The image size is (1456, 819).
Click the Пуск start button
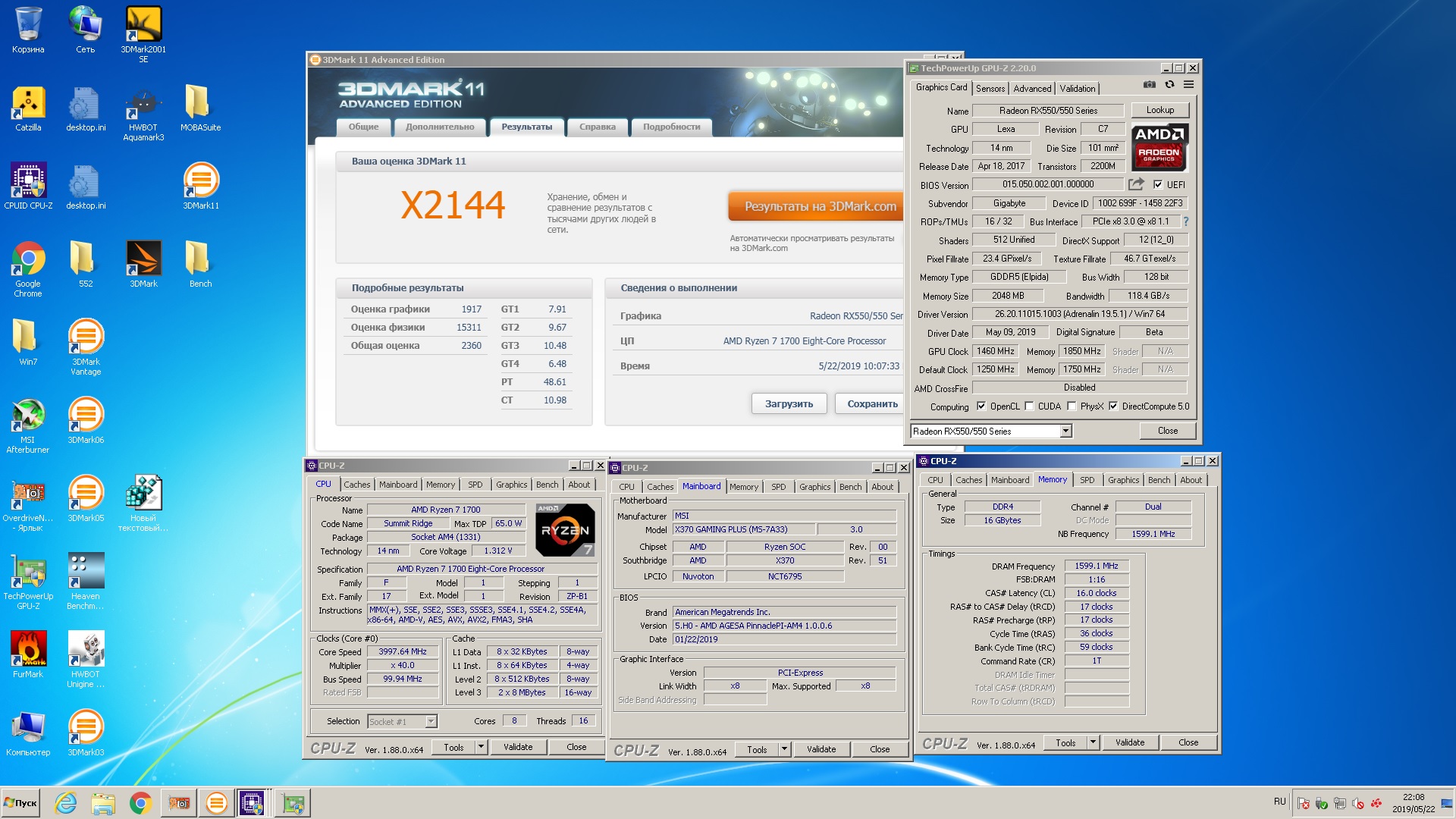click(21, 802)
